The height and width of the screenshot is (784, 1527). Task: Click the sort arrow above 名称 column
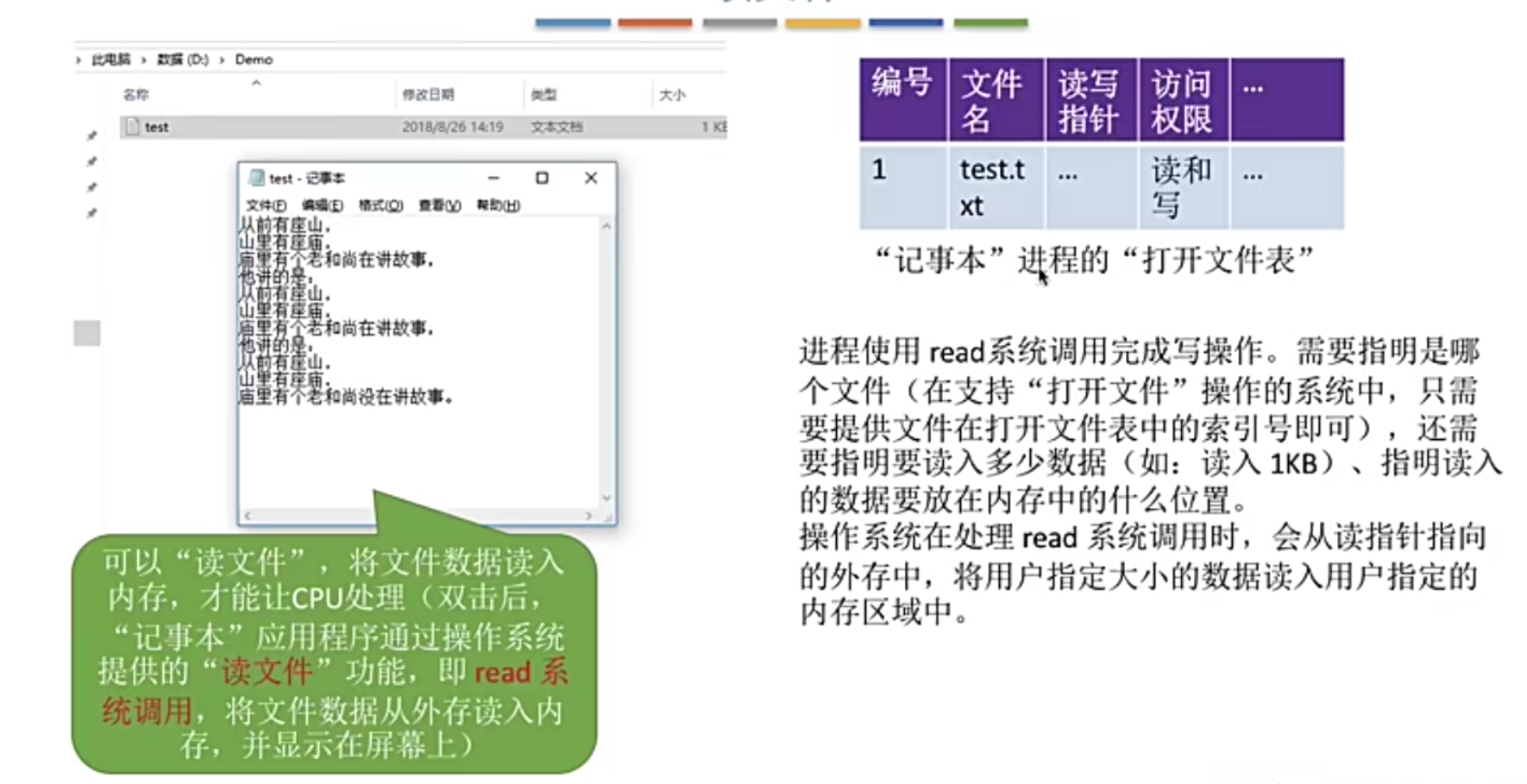(256, 83)
